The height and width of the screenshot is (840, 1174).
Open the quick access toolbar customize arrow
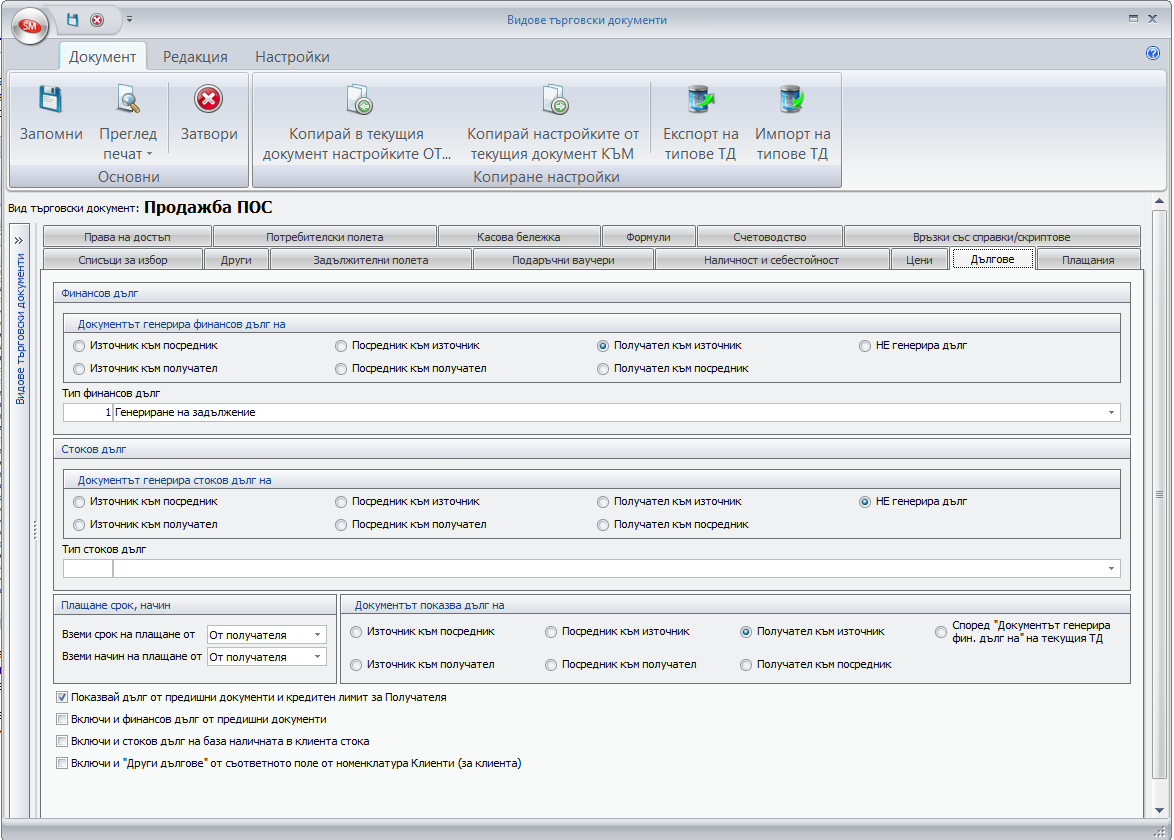[x=130, y=19]
